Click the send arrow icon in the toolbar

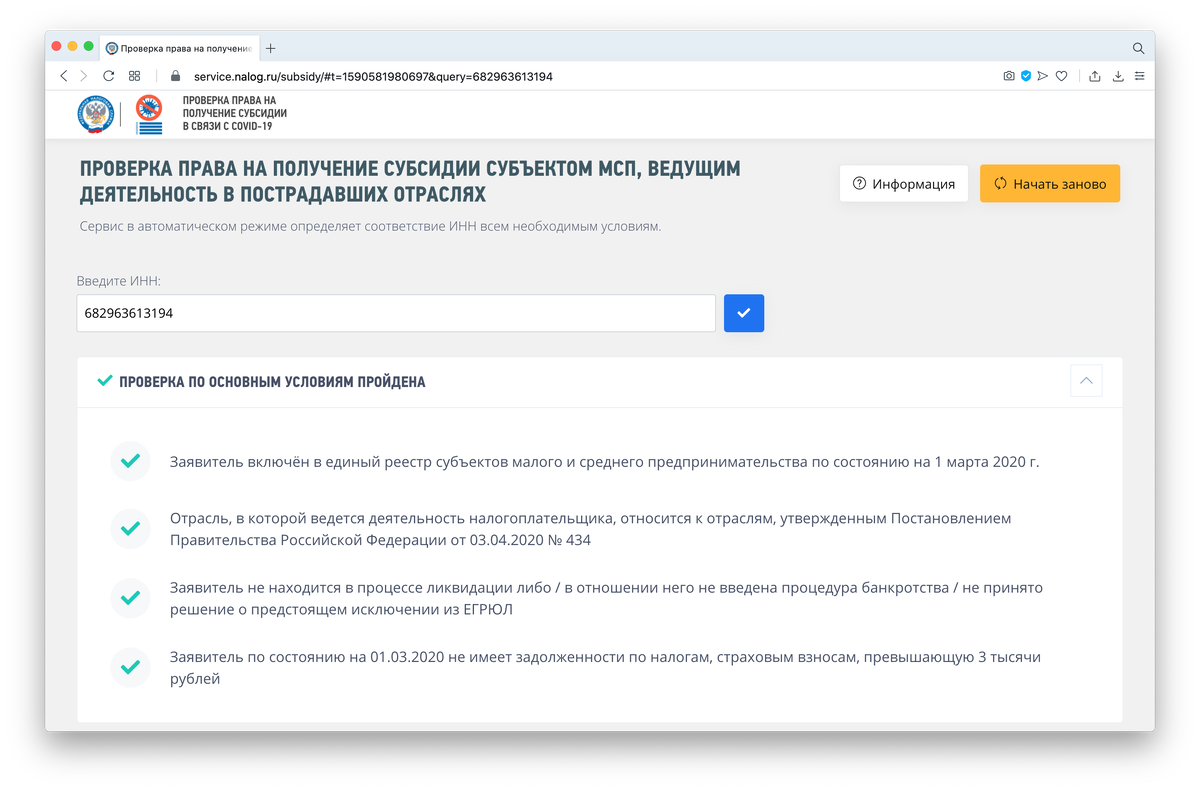pos(1044,75)
